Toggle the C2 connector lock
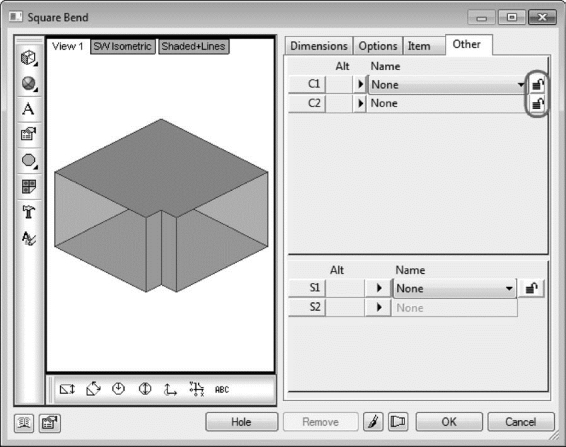This screenshot has height=447, width=566. coord(538,104)
